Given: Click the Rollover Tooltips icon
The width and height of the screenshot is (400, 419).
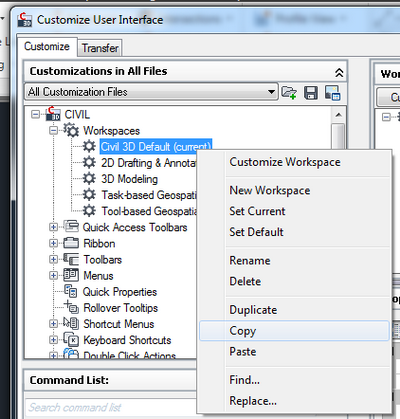Looking at the screenshot, I should point(71,307).
